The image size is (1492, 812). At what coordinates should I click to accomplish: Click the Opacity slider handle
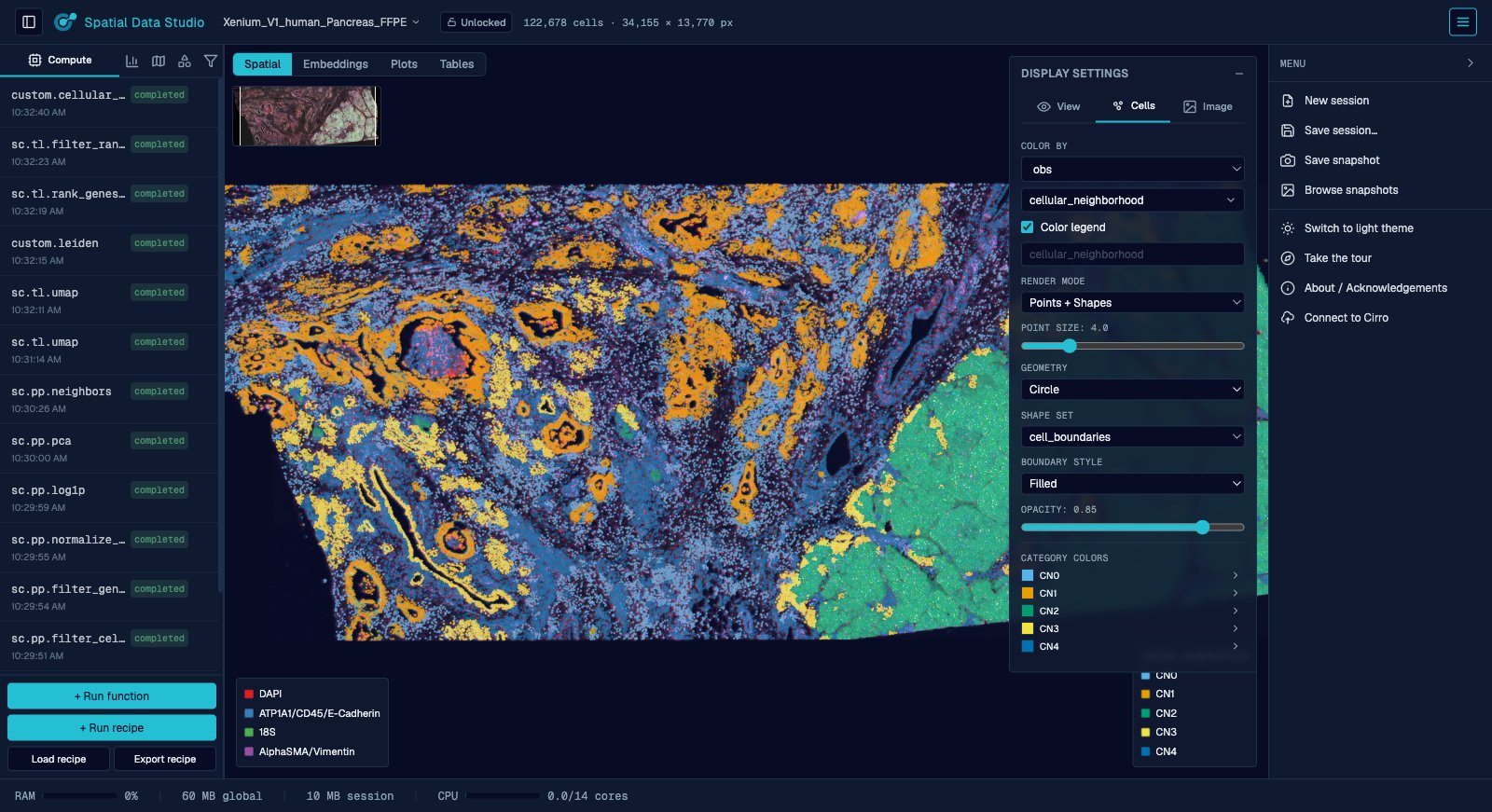point(1202,528)
